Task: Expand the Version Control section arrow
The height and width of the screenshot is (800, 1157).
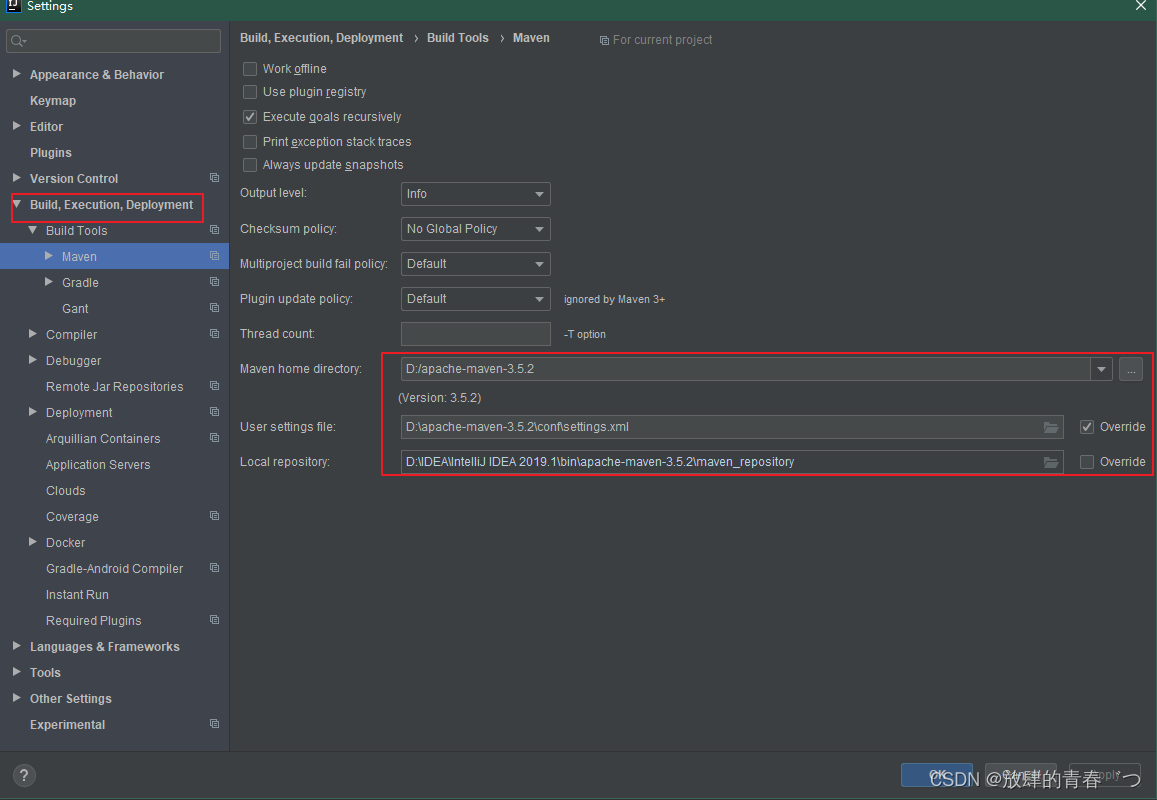Action: point(17,178)
